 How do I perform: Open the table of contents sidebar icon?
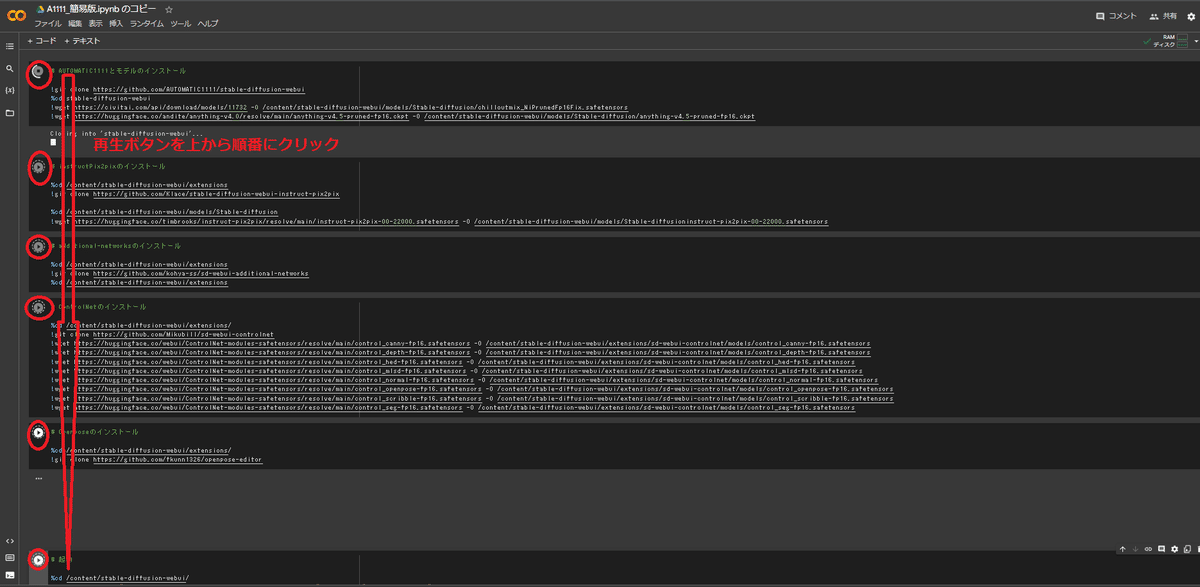pyautogui.click(x=10, y=46)
